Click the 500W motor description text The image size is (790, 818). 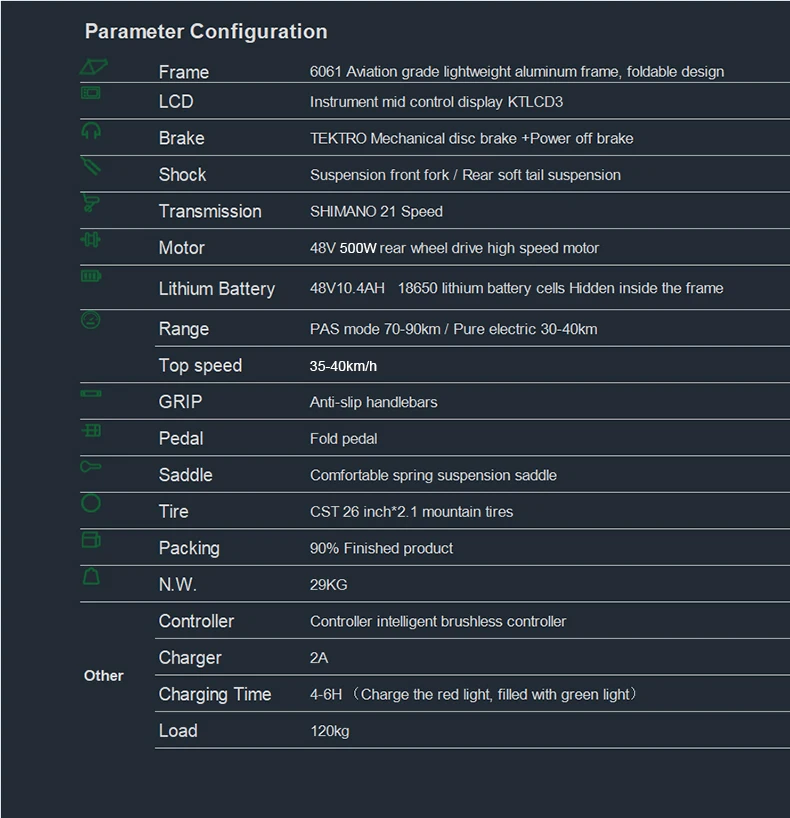point(455,248)
